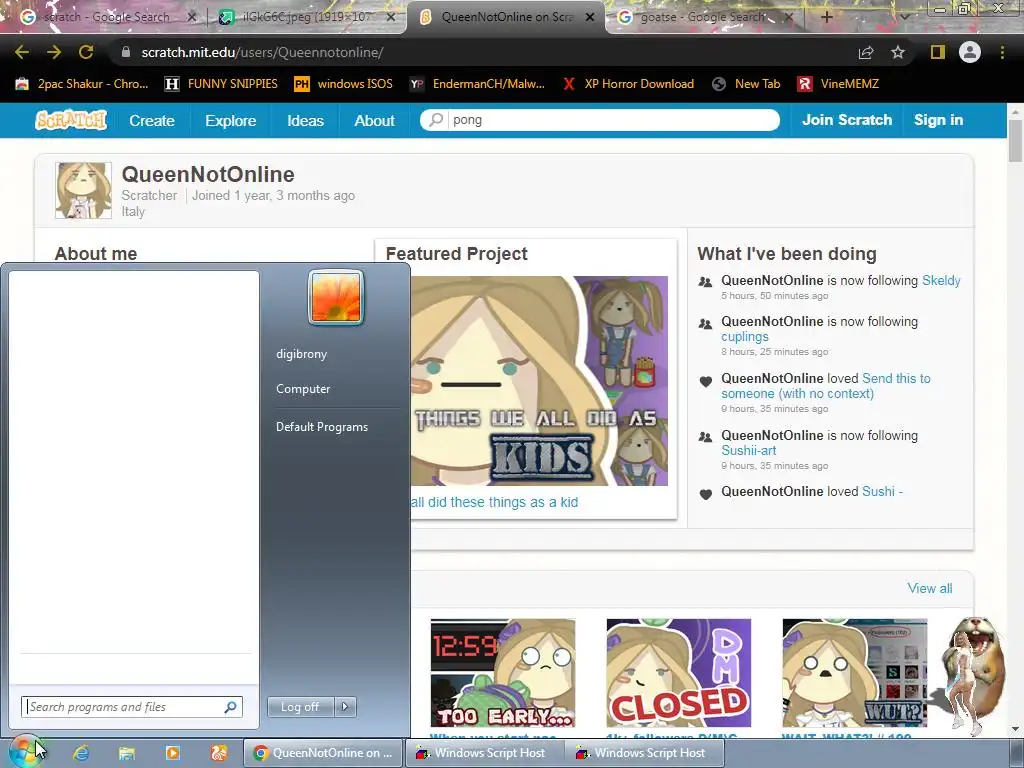
Task: Click the Start menu search magnifier
Action: 231,707
